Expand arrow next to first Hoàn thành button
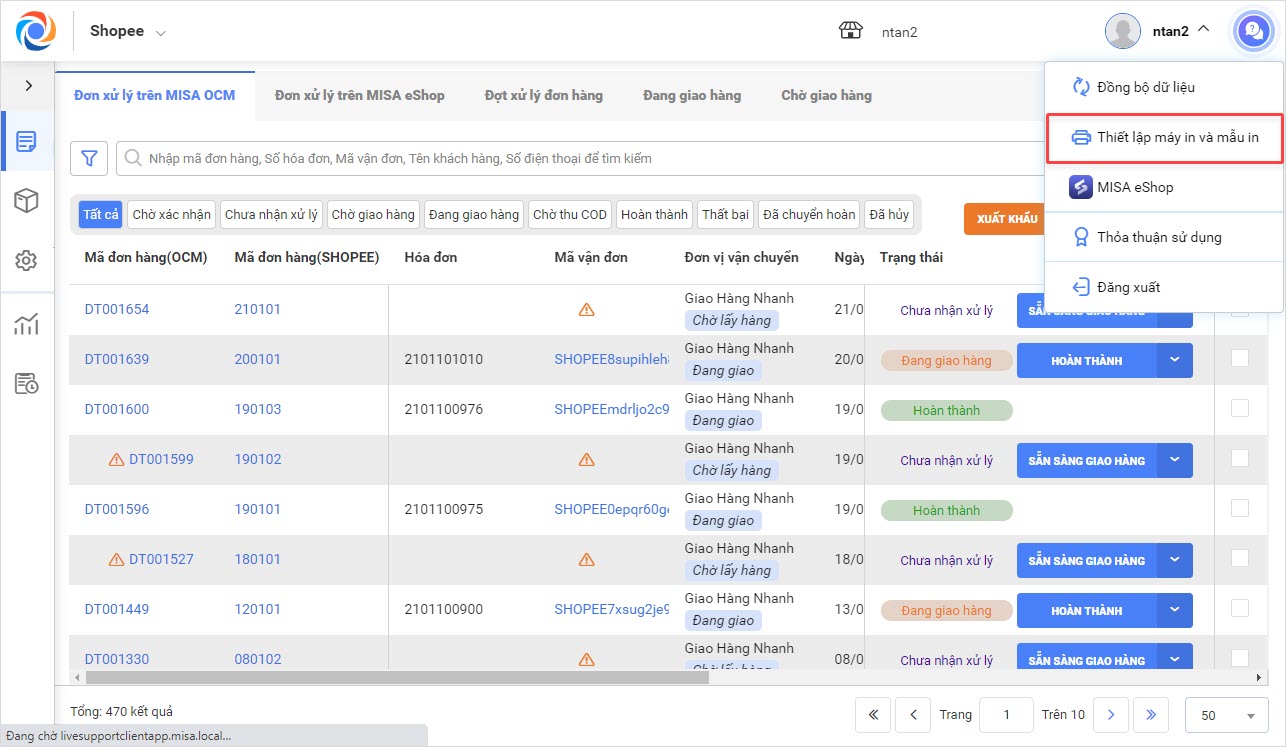Screen dimensions: 1286x747 1175,360
